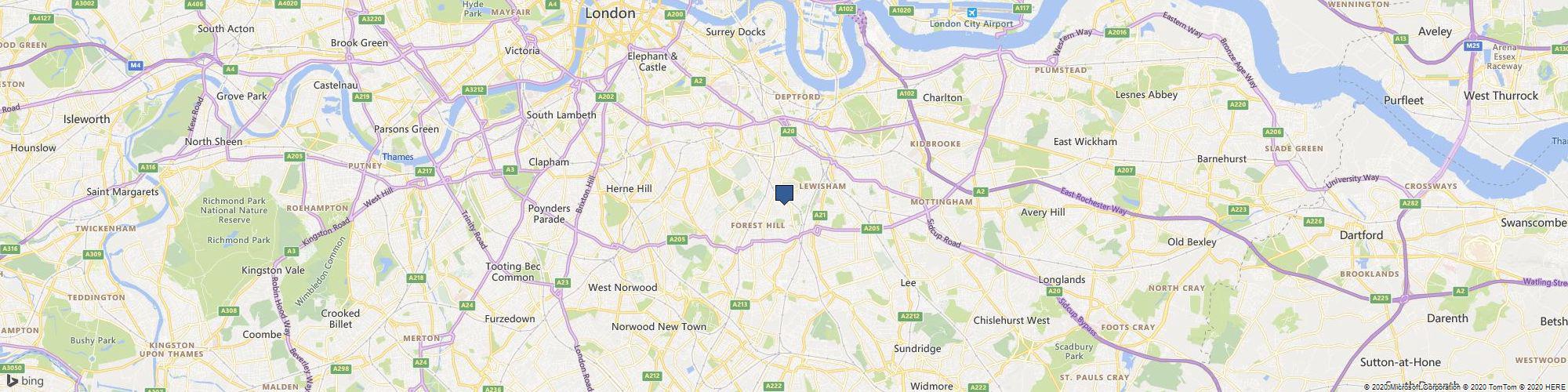Click the Tooting Bec Common label
1568x392 pixels.
(514, 272)
